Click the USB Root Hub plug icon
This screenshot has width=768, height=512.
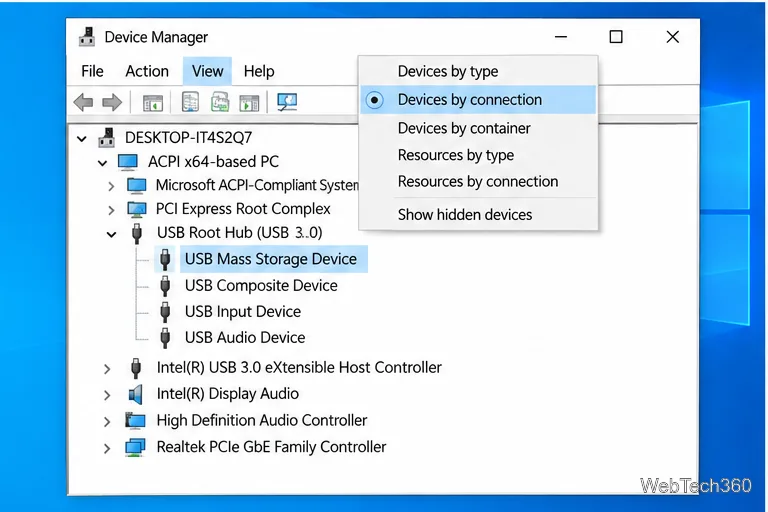point(137,233)
